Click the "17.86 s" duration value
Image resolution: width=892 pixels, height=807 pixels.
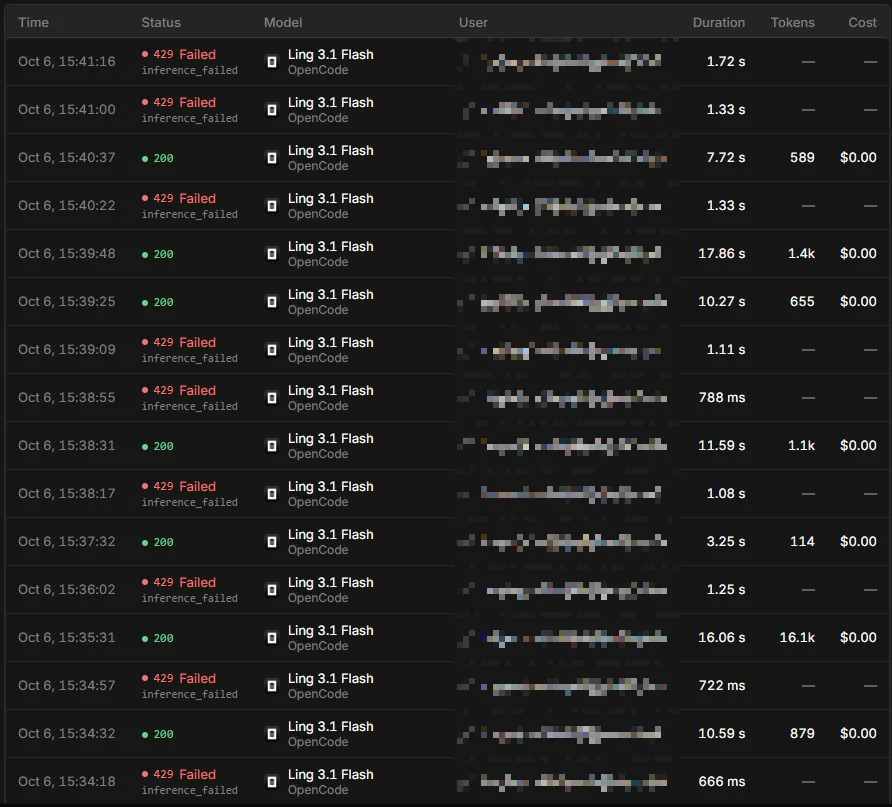pyautogui.click(x=721, y=254)
